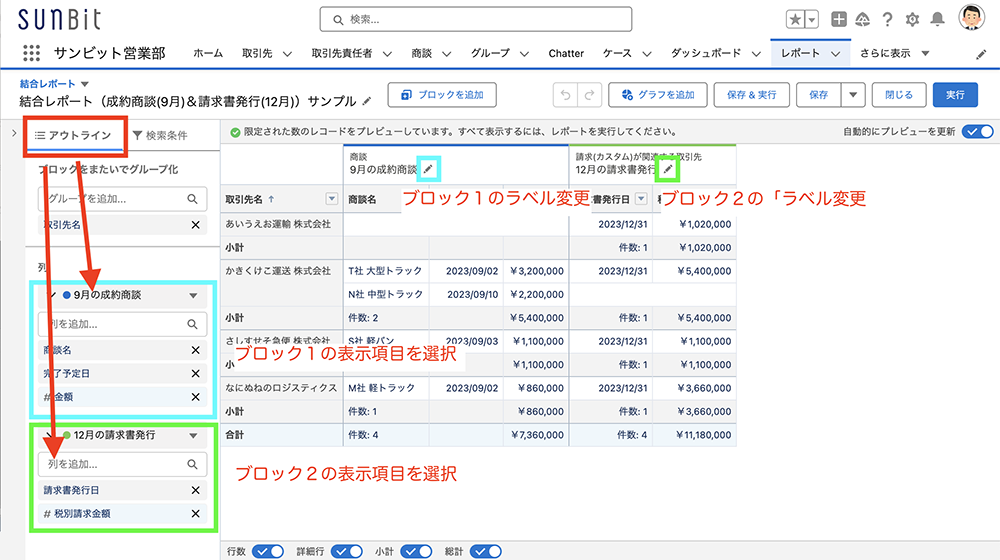This screenshot has width=1000, height=560.
Task: Click the ブロックを追加 button
Action: coord(442,95)
